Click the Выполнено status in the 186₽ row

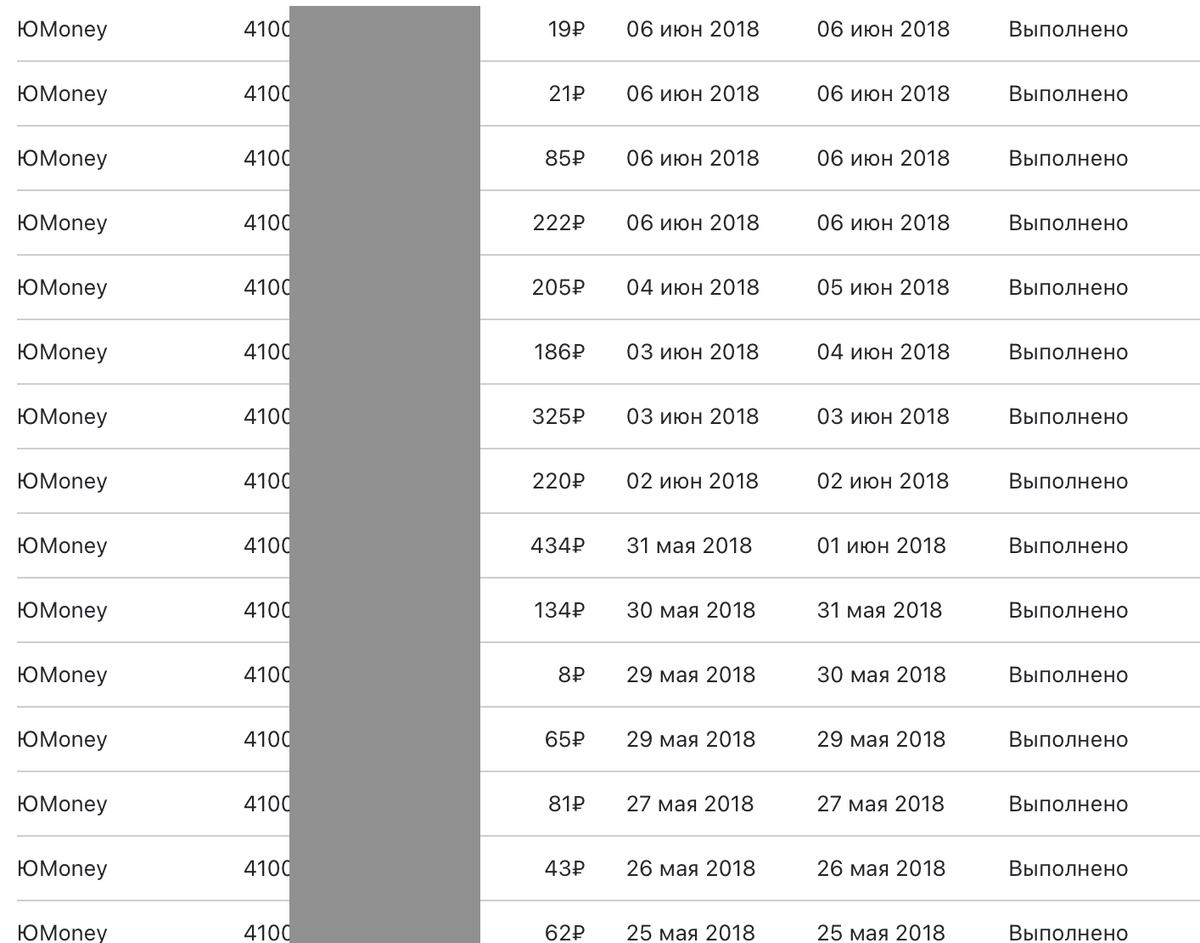[1068, 352]
